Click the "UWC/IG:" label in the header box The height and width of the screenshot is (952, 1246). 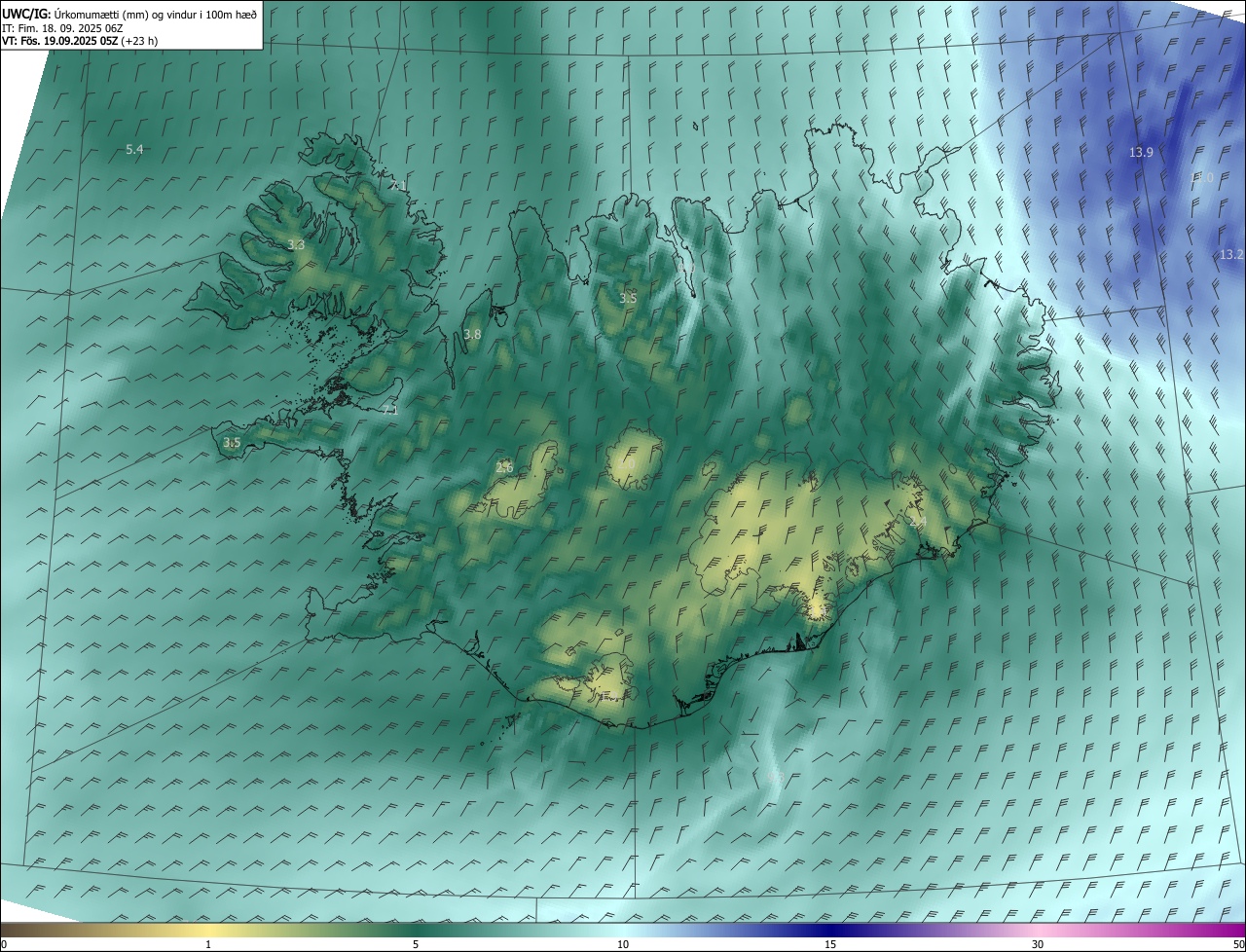(27, 14)
